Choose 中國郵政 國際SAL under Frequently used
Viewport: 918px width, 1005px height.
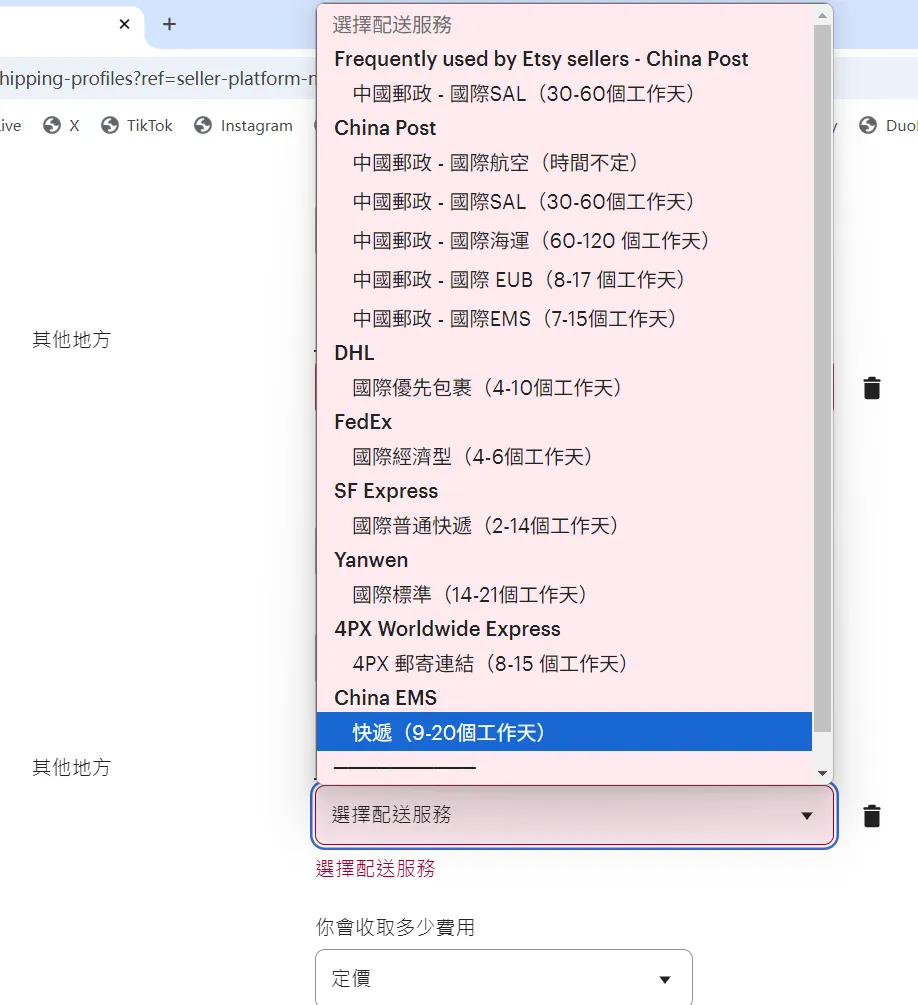point(564,94)
